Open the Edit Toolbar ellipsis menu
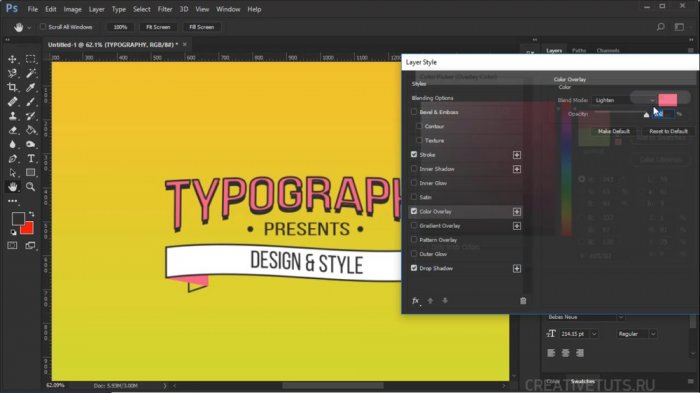 point(12,201)
